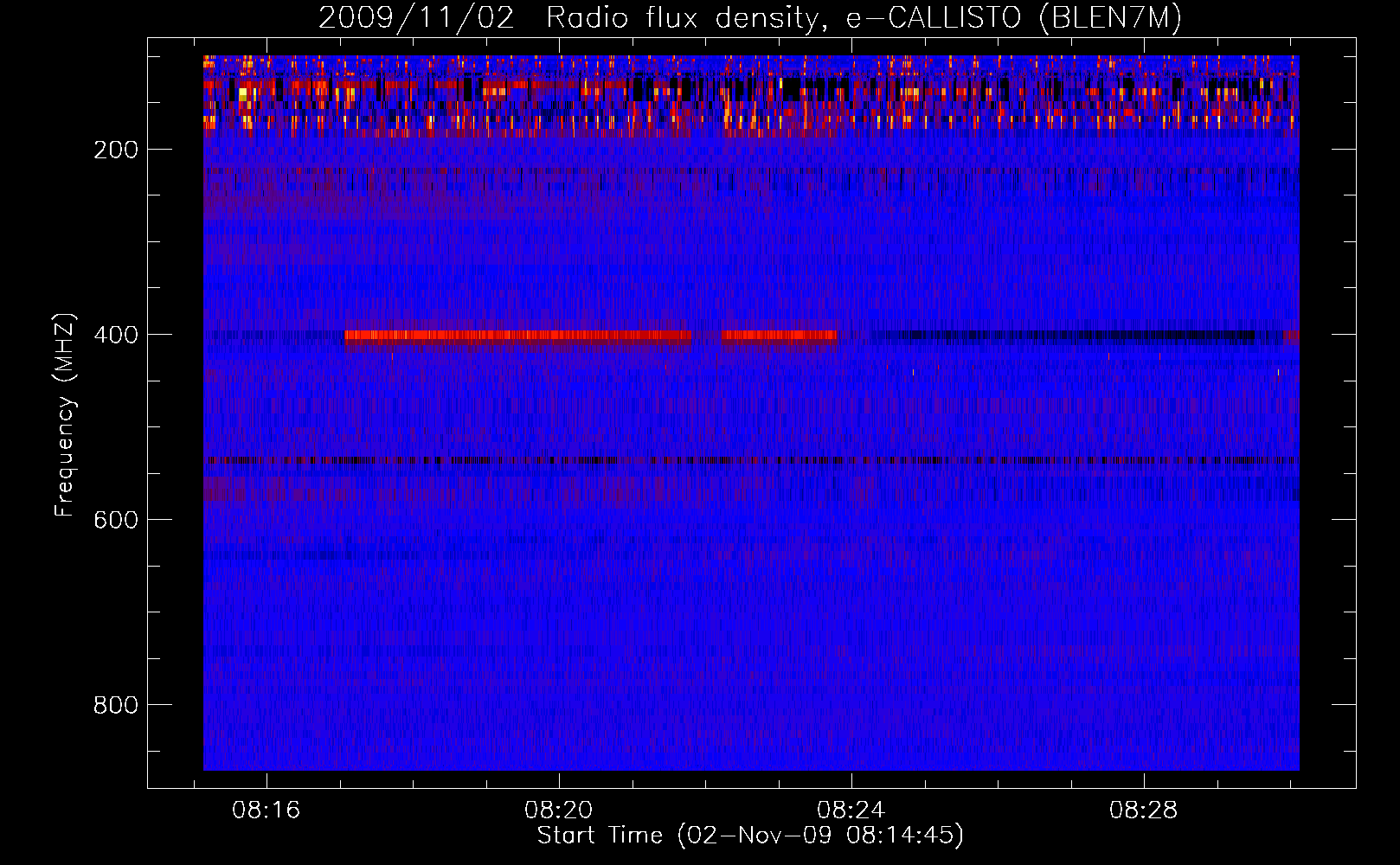Screen dimensions: 1400x865
Task: Click the dark horizontal interference line near 535 MHz
Action: pyautogui.click(x=751, y=460)
